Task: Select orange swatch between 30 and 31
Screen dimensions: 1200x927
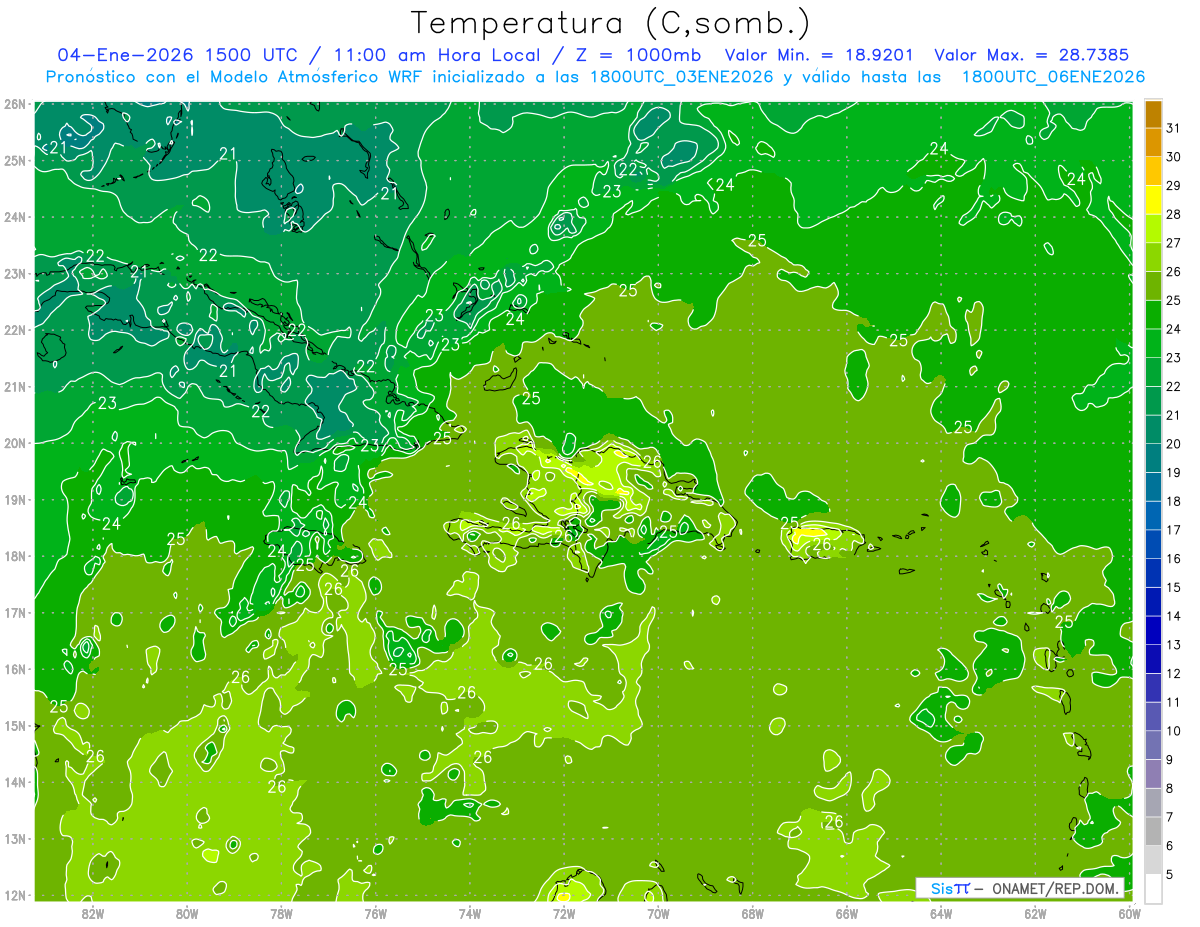Action: pos(1153,143)
